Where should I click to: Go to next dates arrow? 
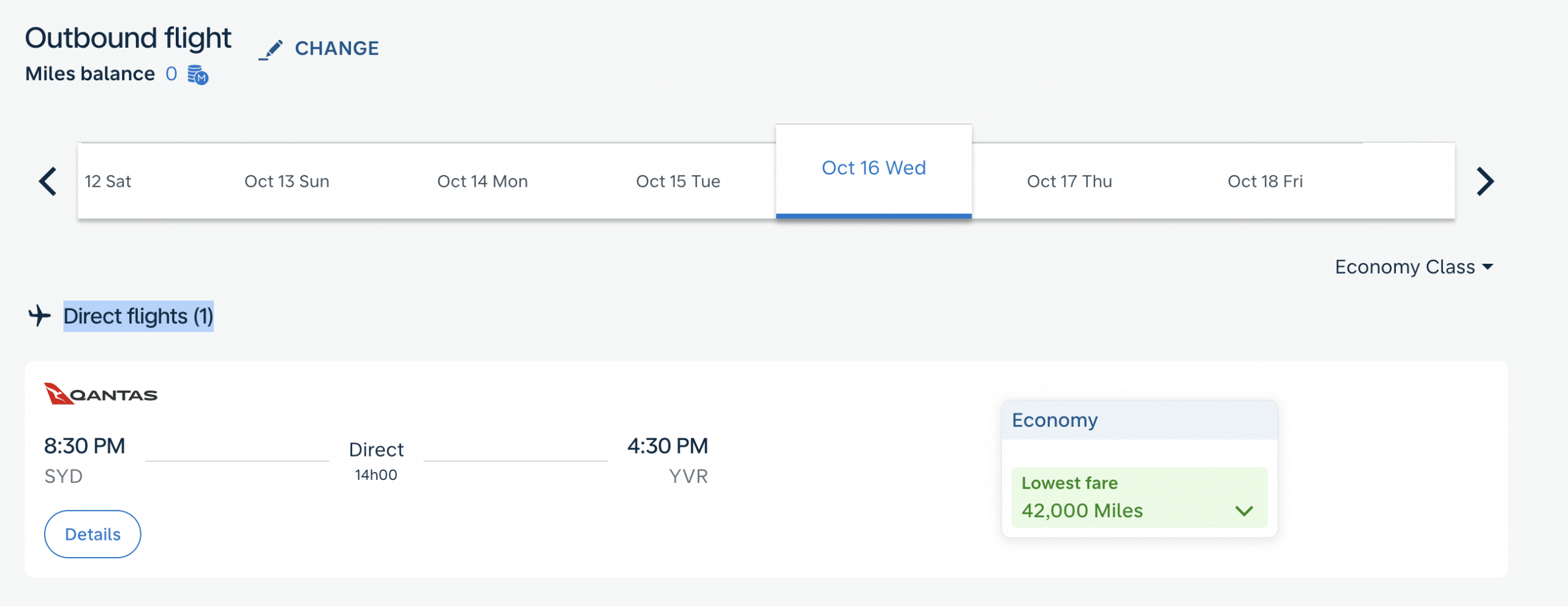[1485, 181]
